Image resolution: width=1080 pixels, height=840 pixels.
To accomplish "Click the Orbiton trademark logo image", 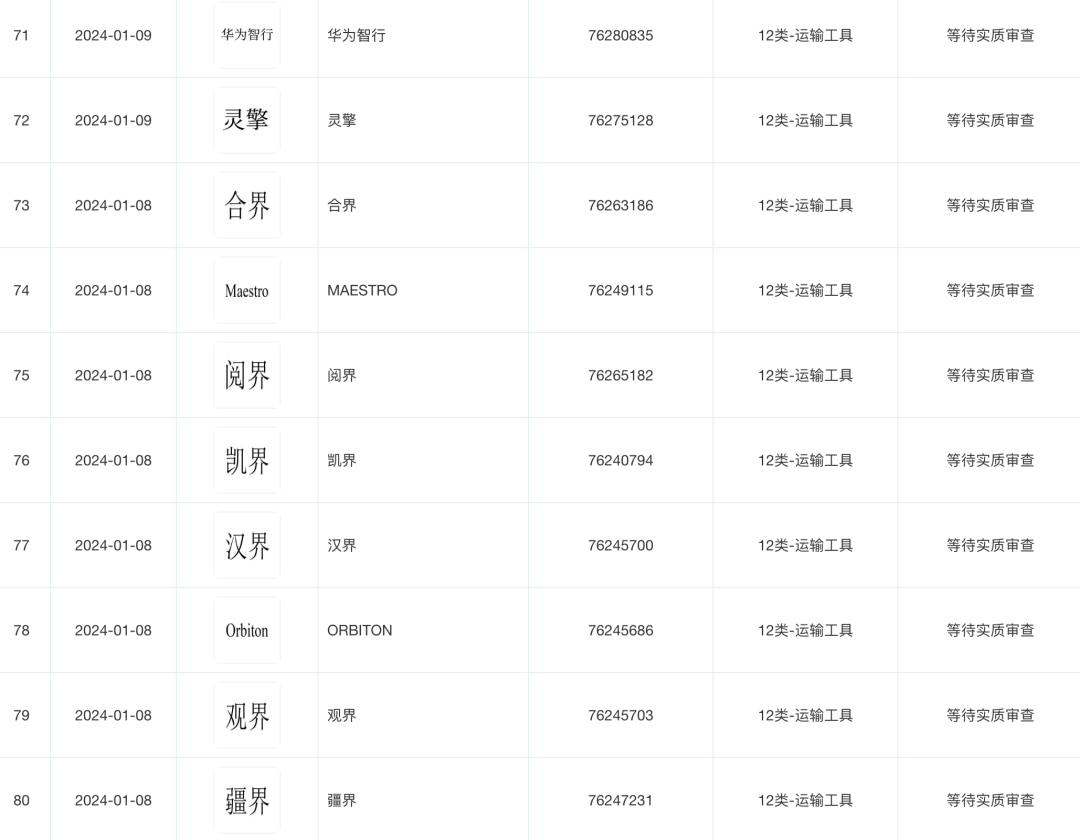I will tap(247, 631).
